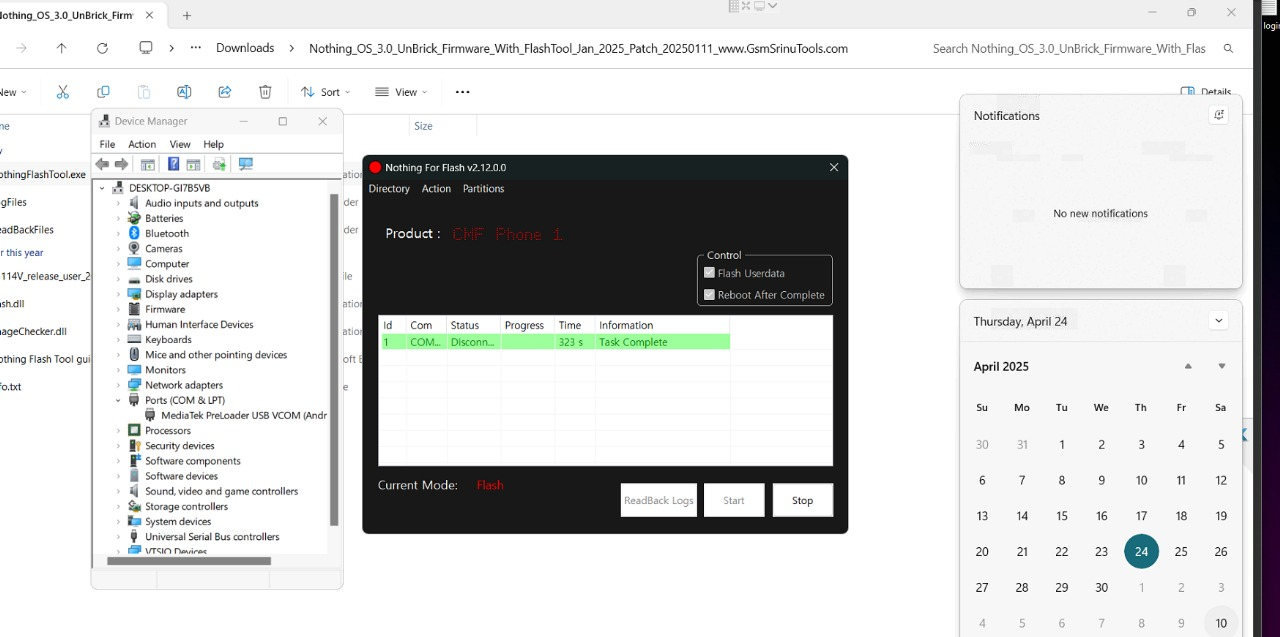Screen dimensions: 1280x637
Task: Click the ReadBack Logs button
Action: point(658,500)
